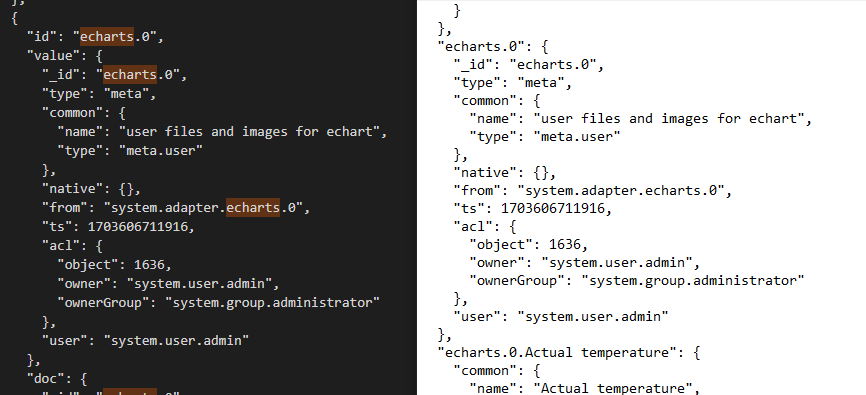Click "echarts.0.Actual temperature" key
The height and width of the screenshot is (395, 866).
pos(562,352)
